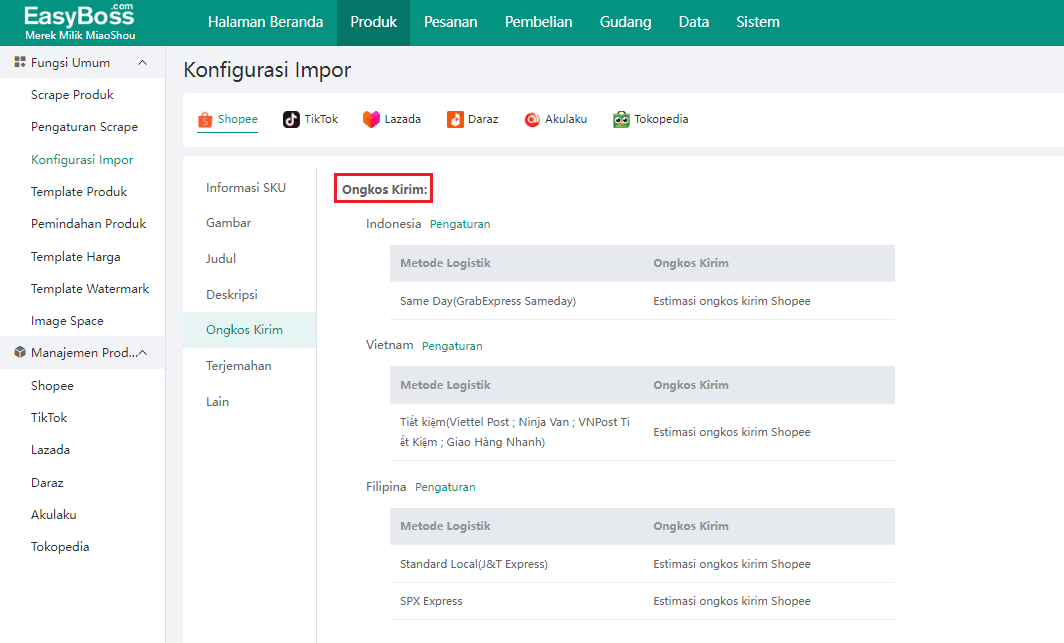Click the Tiết kiệm Viettel Post logistics row
The image size is (1064, 643).
pos(642,432)
